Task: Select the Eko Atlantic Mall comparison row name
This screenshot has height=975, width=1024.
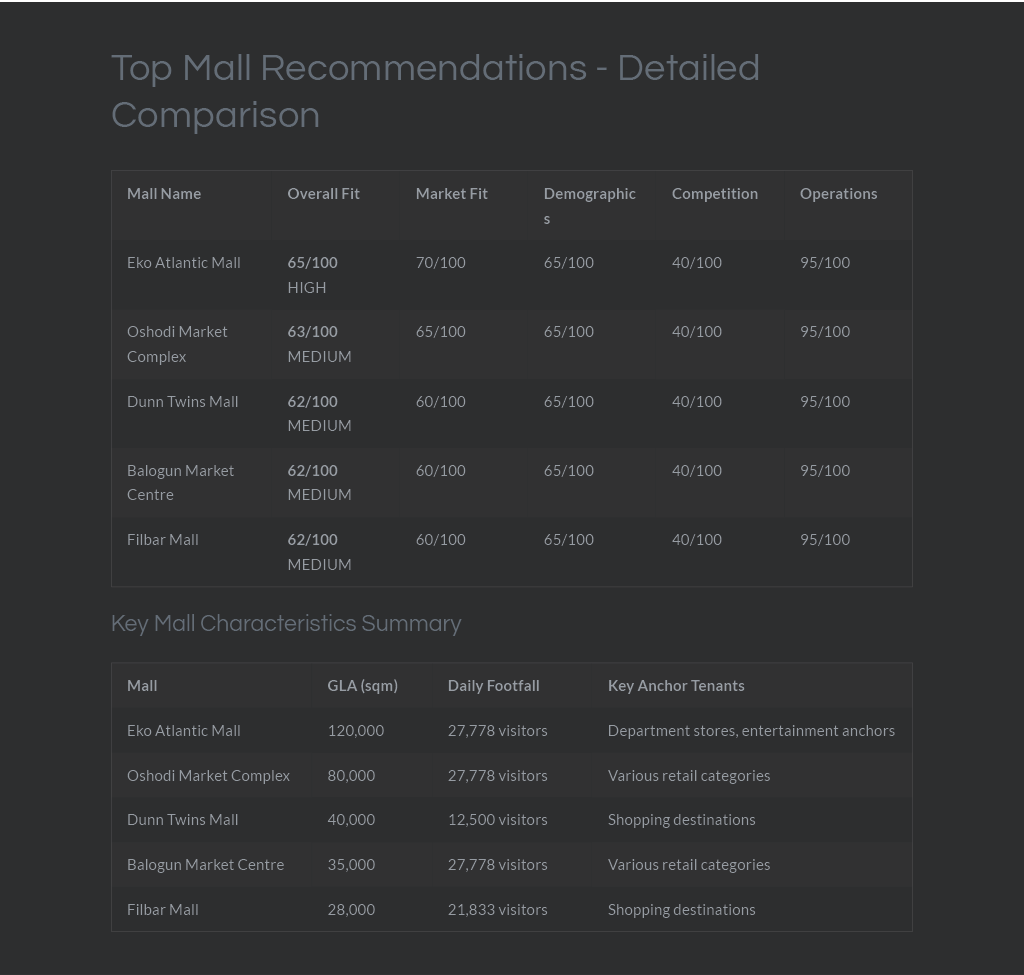Action: coord(184,263)
